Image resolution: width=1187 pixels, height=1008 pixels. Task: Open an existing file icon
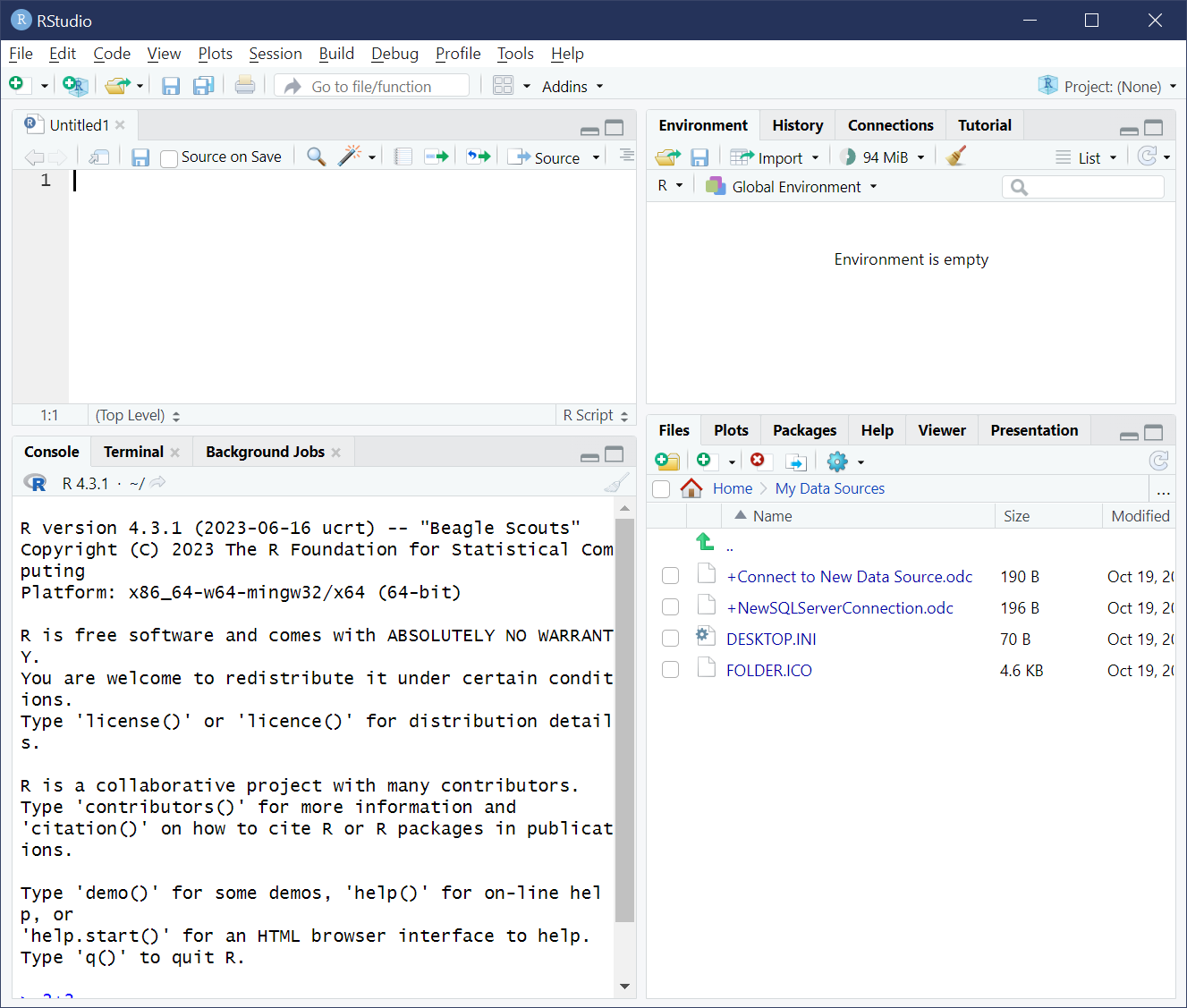click(x=116, y=86)
